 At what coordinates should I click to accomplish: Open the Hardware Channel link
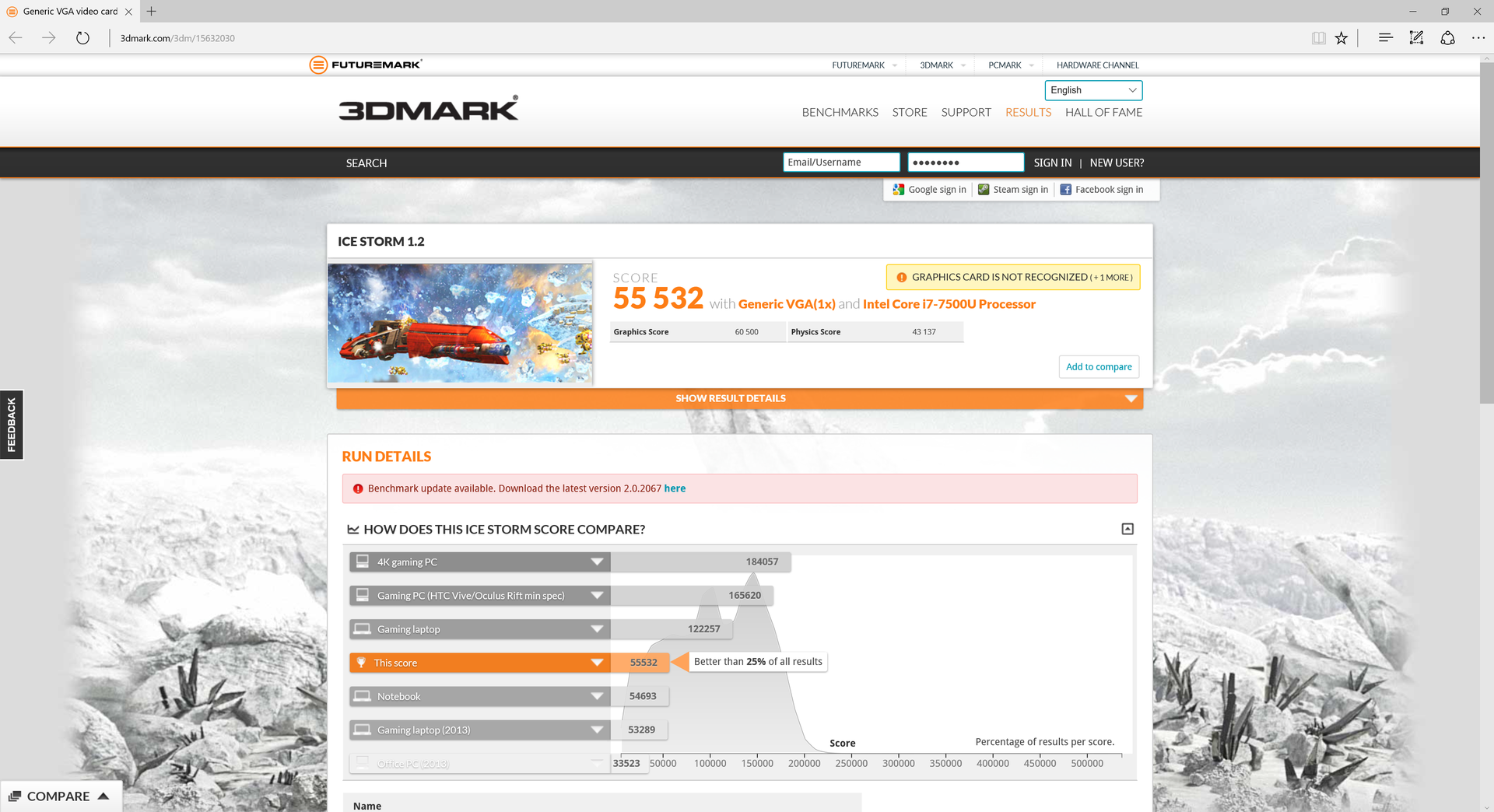(x=1097, y=65)
